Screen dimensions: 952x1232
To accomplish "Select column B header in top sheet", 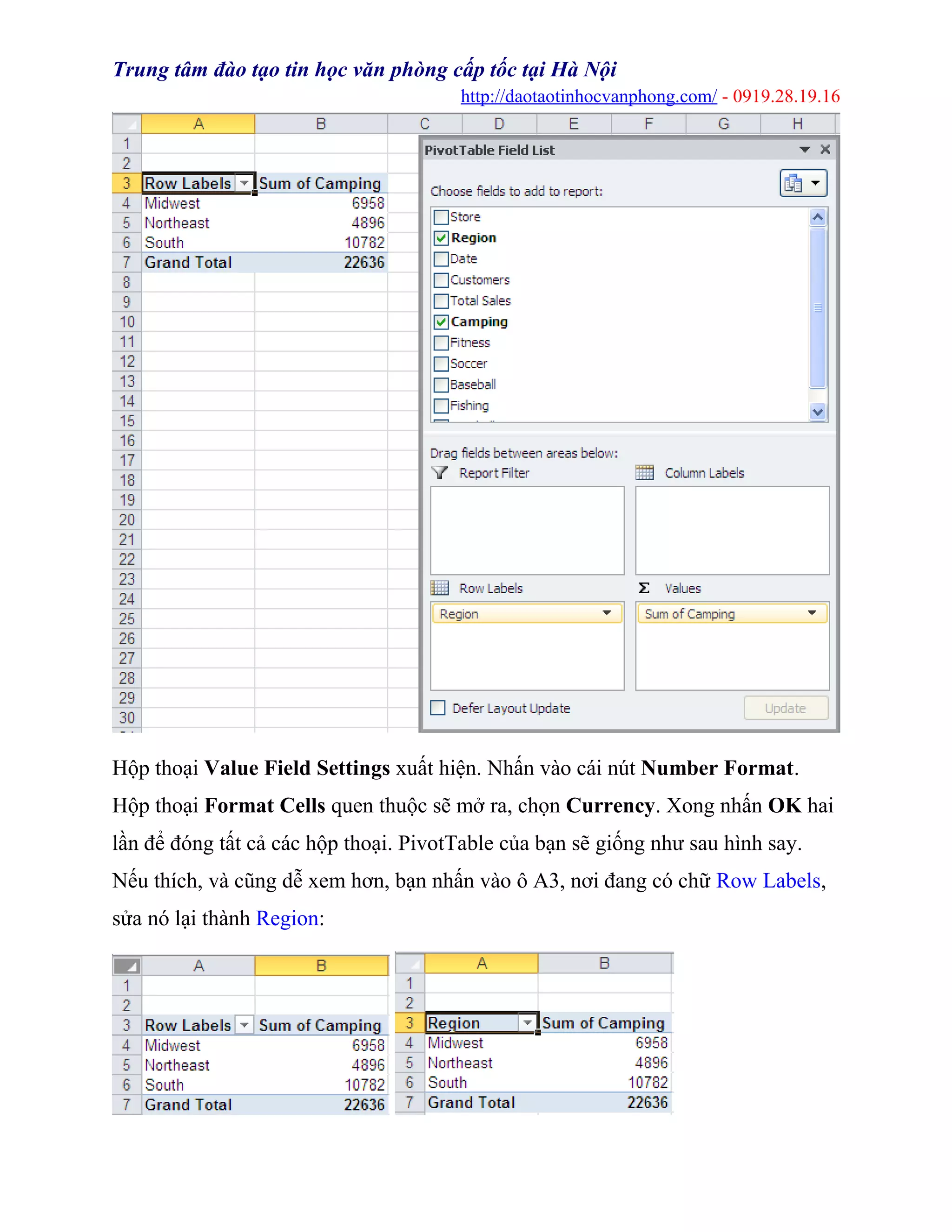I will [321, 124].
